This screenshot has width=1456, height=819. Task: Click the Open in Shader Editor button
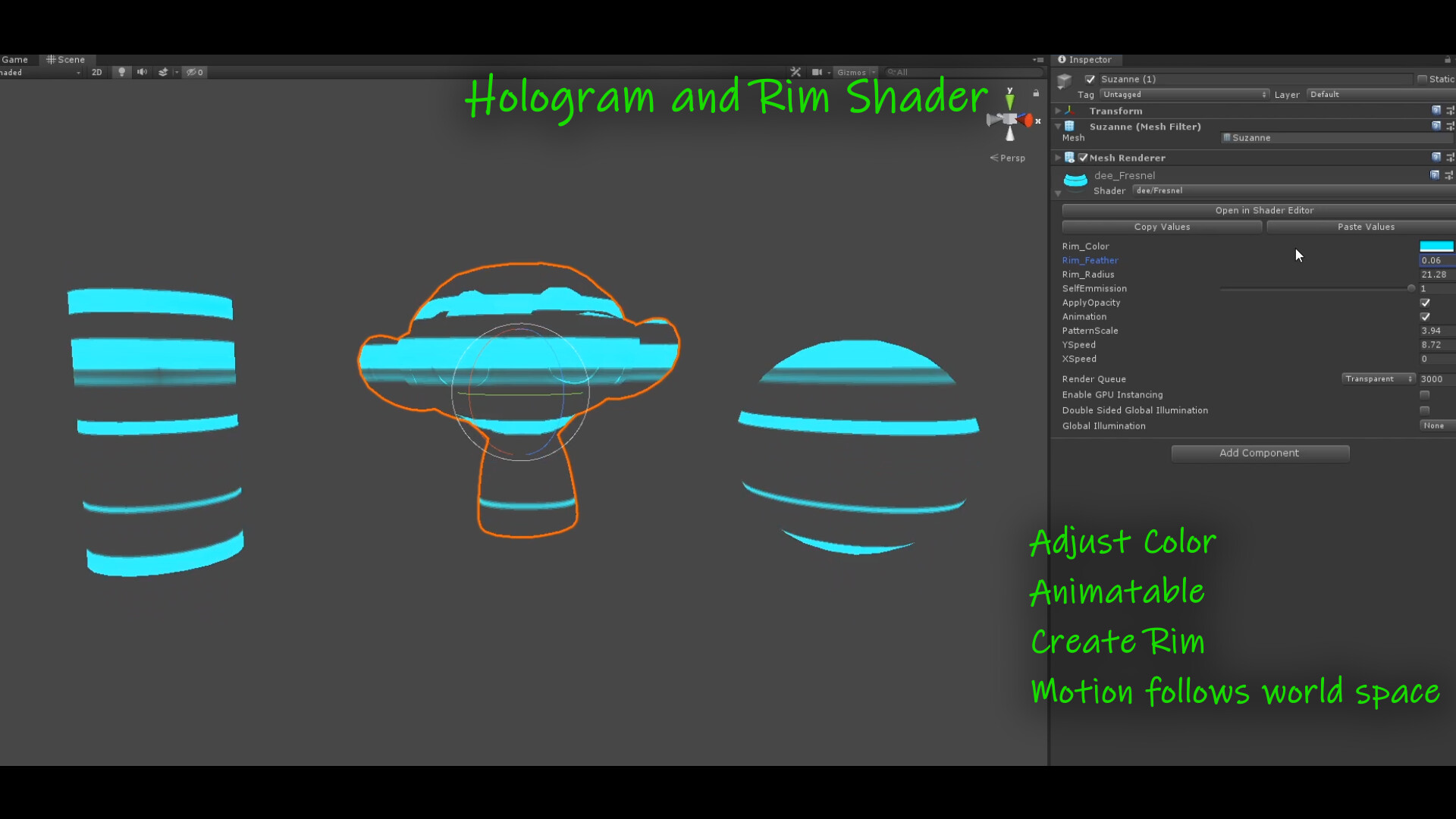point(1263,210)
